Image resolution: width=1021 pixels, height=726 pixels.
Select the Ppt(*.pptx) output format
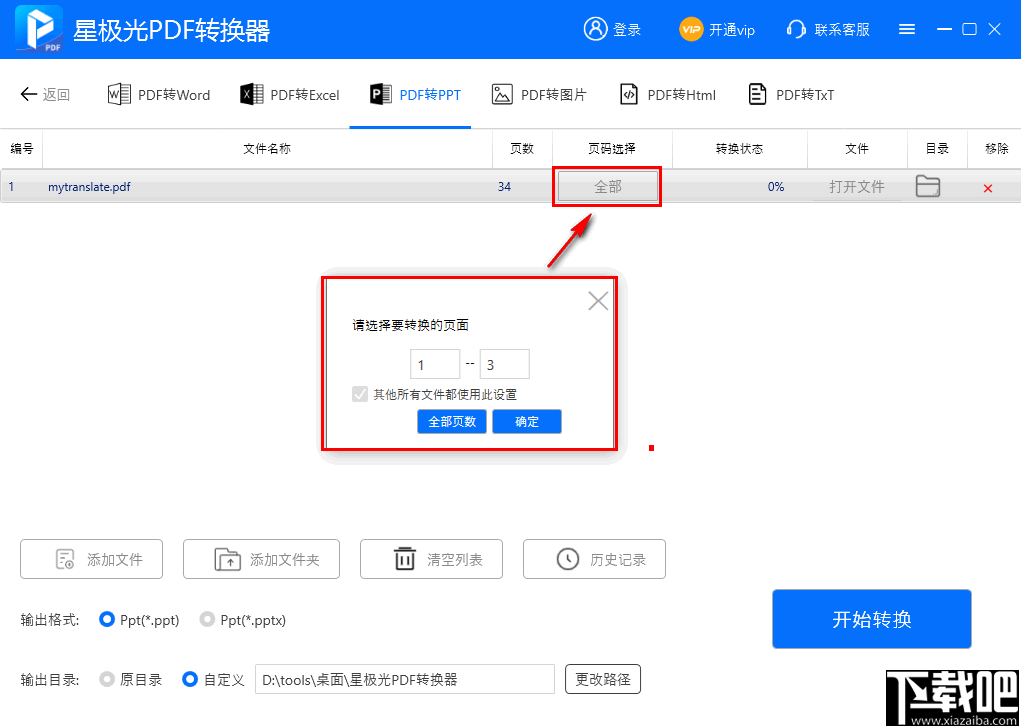(207, 620)
